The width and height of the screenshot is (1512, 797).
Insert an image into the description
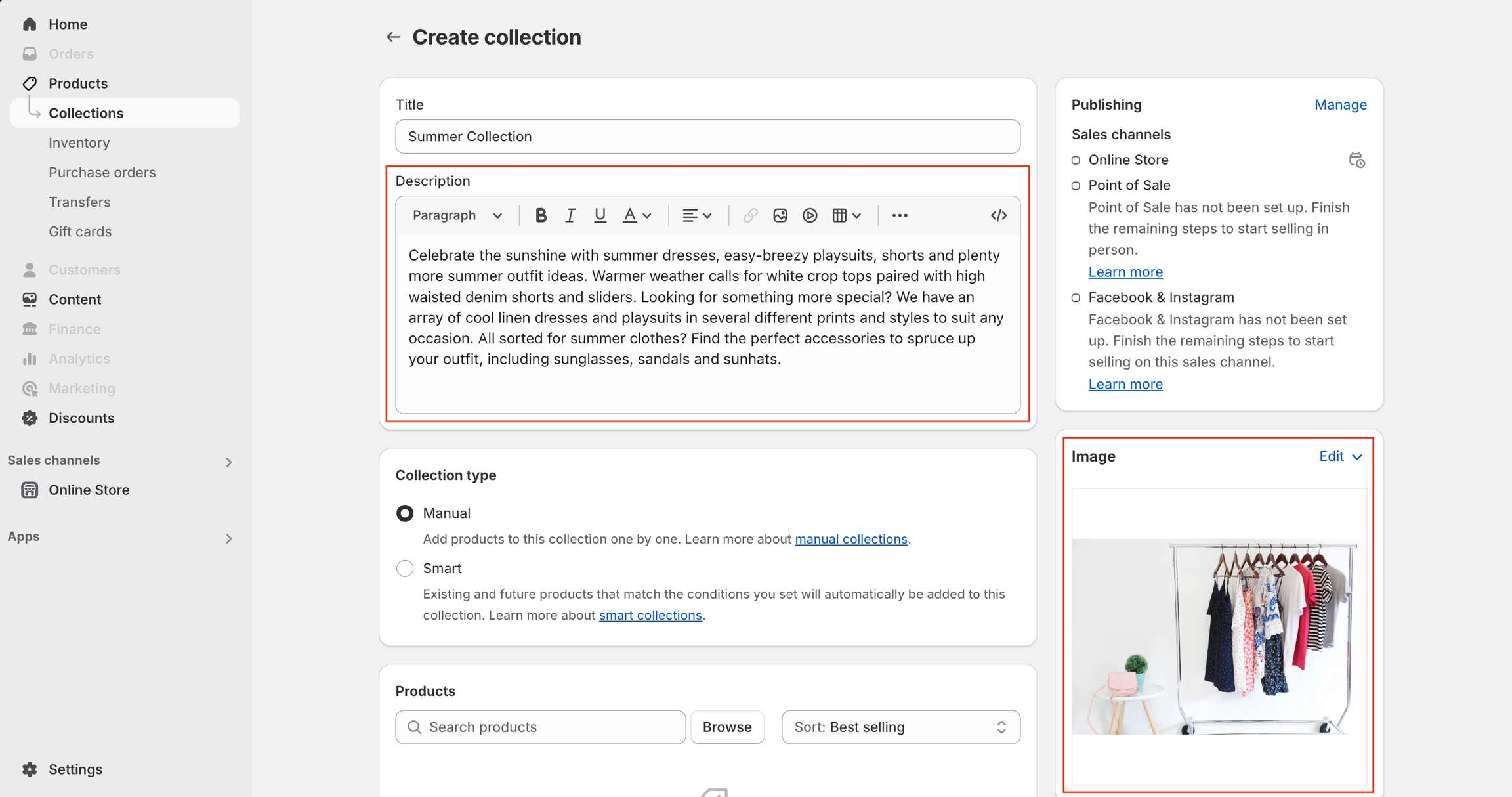click(x=780, y=215)
